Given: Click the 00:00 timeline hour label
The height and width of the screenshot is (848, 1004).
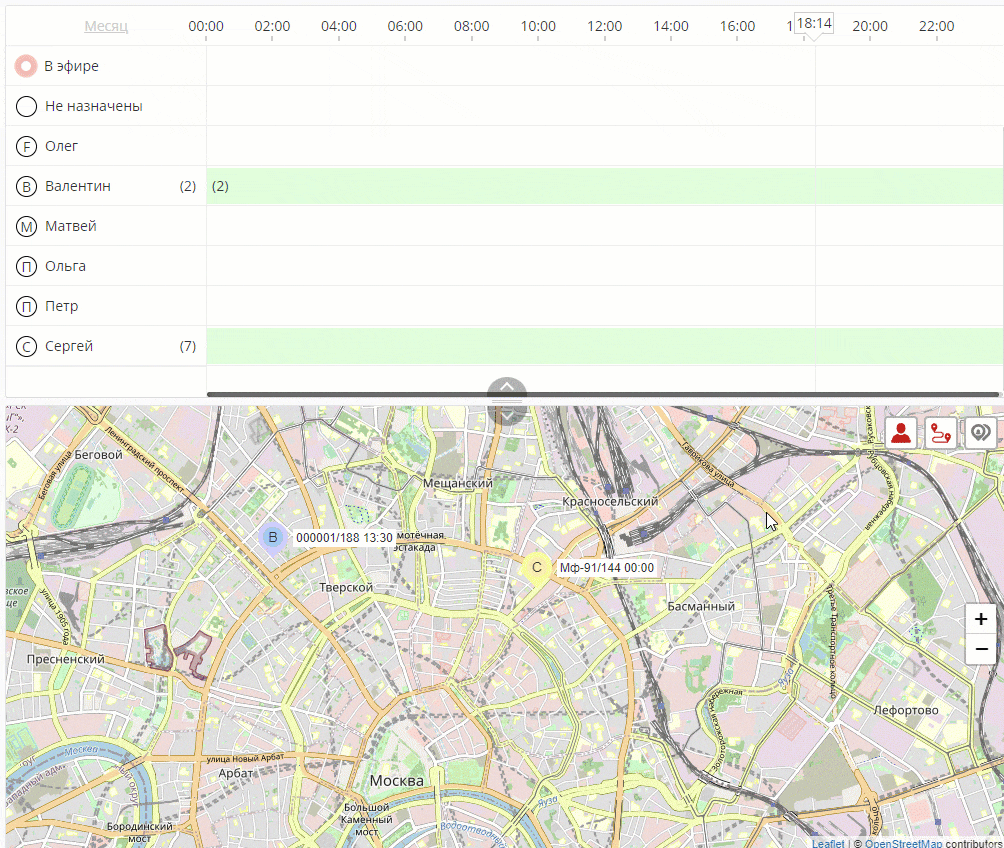Looking at the screenshot, I should [x=206, y=26].
